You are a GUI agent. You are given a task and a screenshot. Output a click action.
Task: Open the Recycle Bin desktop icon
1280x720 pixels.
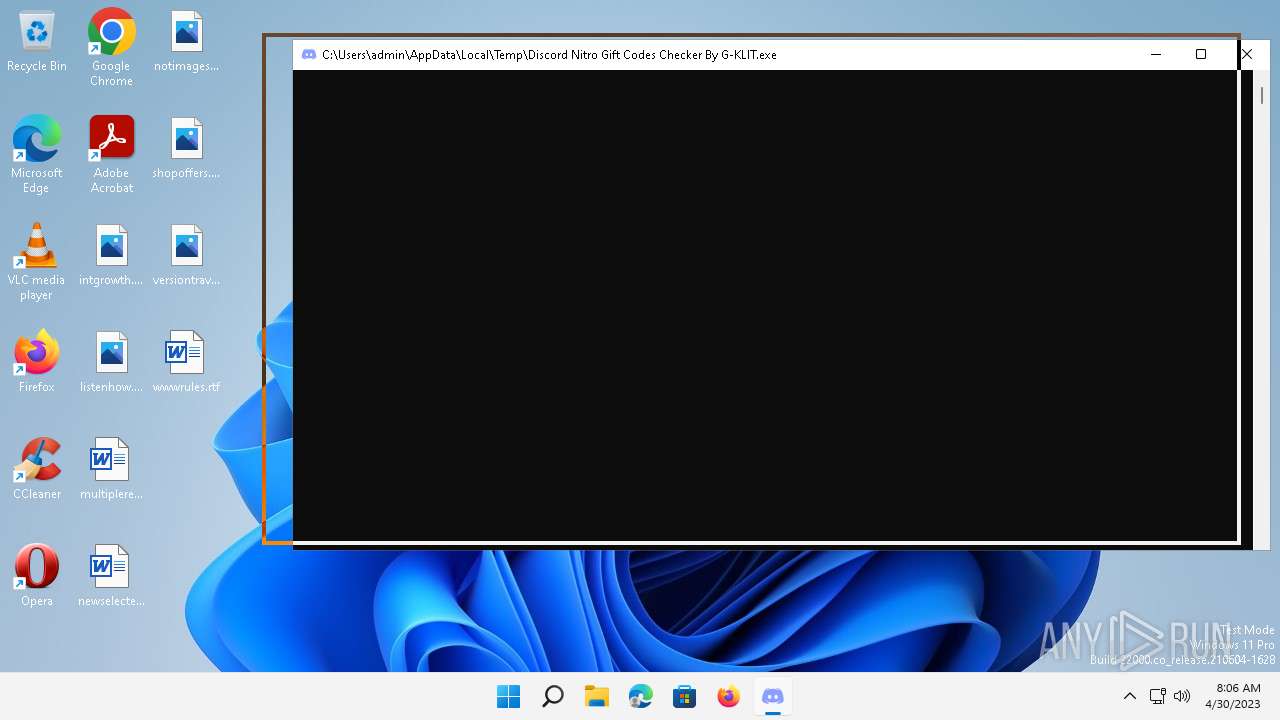pos(37,42)
